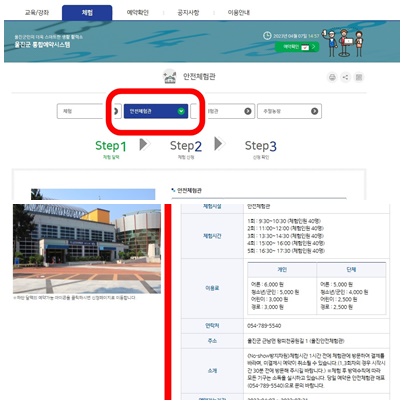The height and width of the screenshot is (404, 404).
Task: Open the 교육/강좌 menu tab
Action: pos(37,13)
